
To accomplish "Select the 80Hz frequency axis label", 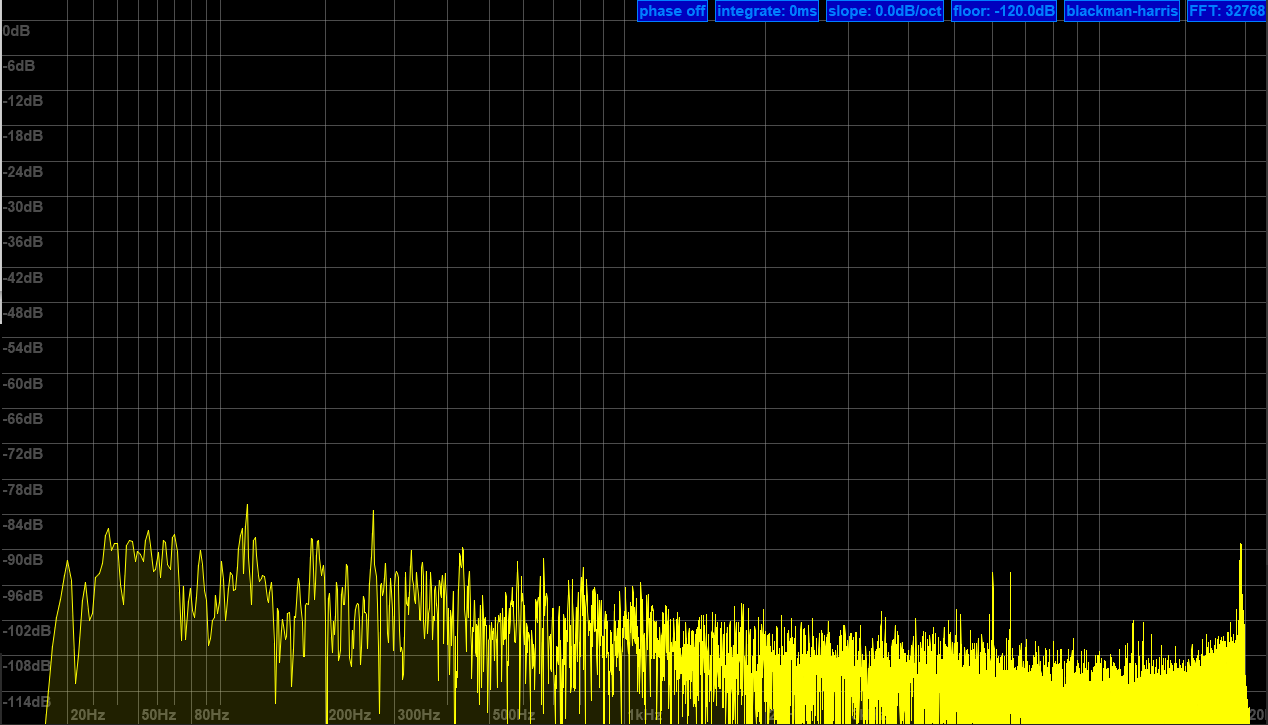I will click(211, 715).
